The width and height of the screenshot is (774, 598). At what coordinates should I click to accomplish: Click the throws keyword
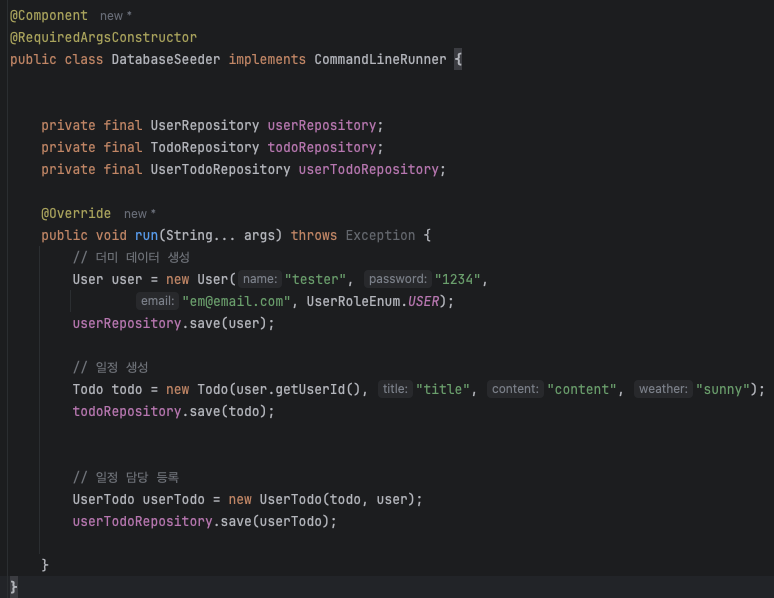(x=313, y=236)
